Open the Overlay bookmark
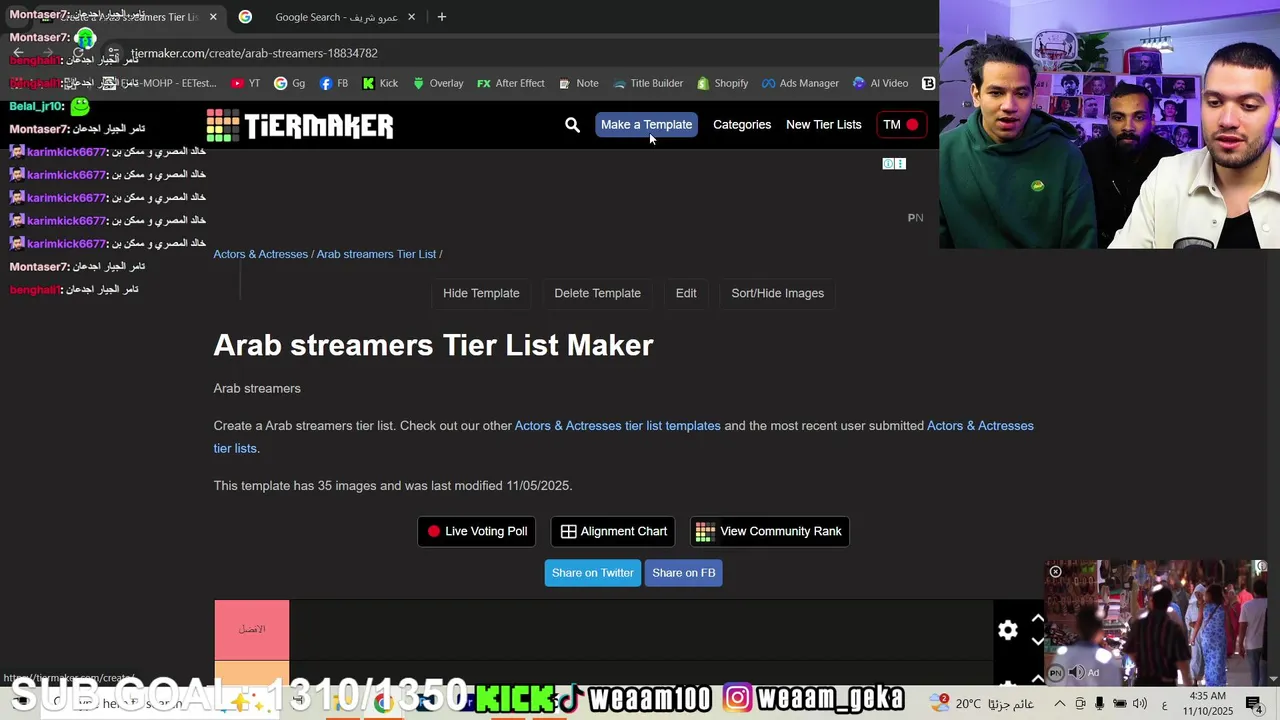The height and width of the screenshot is (720, 1280). [438, 83]
